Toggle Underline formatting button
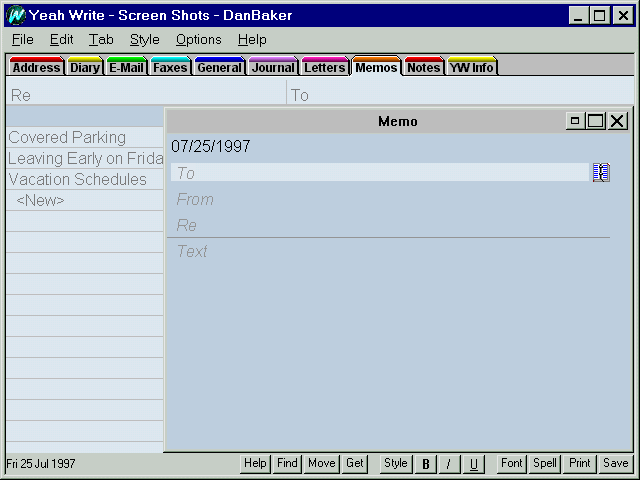The width and height of the screenshot is (640, 480). point(473,464)
